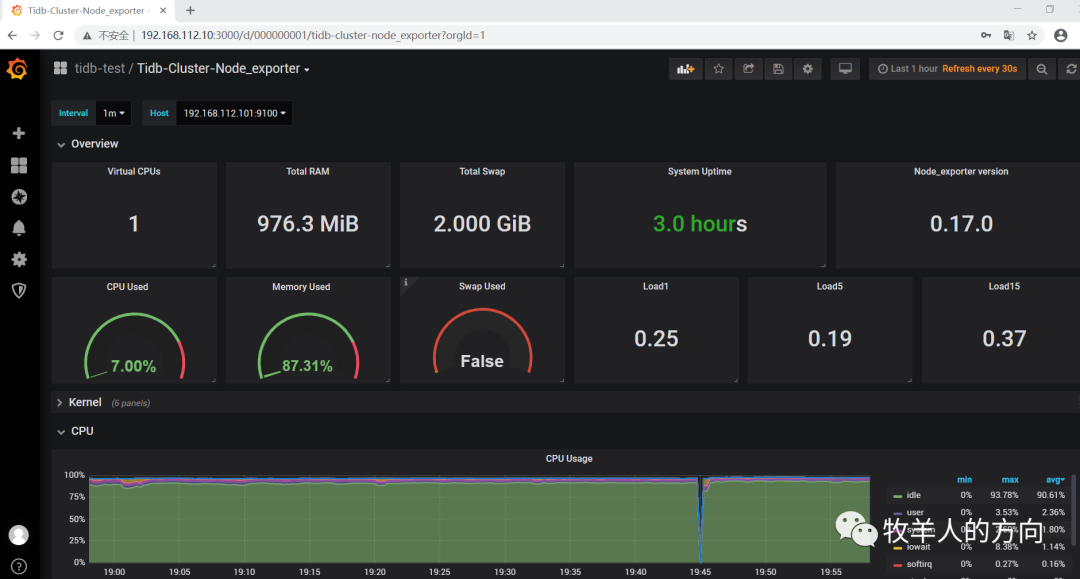The width and height of the screenshot is (1080, 579).
Task: Expand the collapsed Kernel row
Action: (x=85, y=402)
